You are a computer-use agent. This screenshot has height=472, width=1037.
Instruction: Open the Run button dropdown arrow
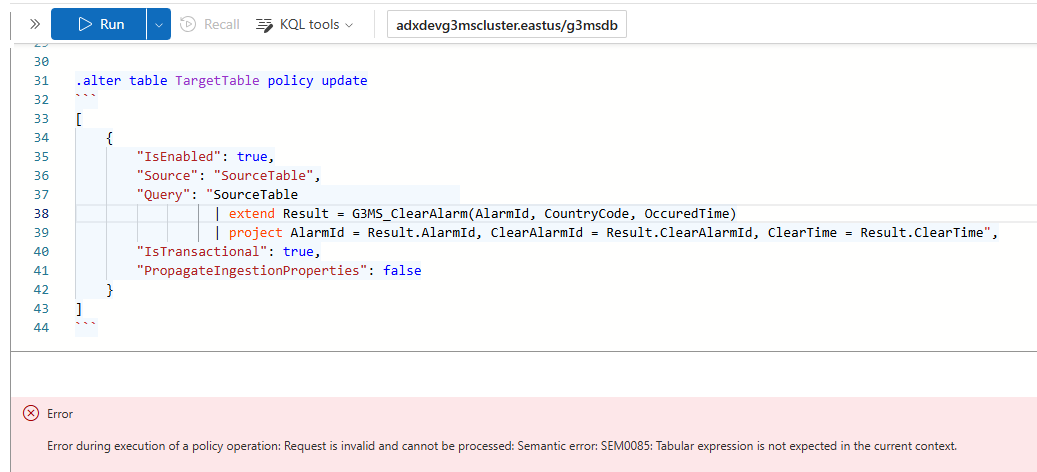click(x=158, y=24)
